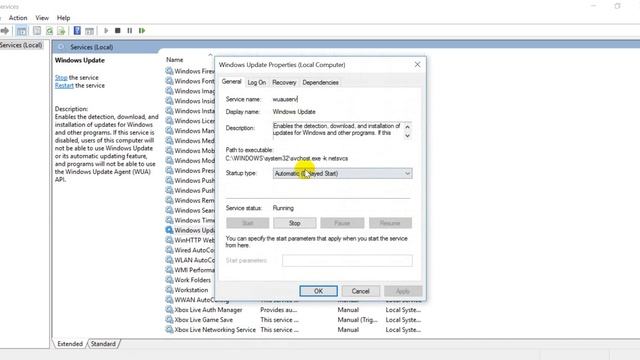Switch to the Extended view tab
Viewport: 640px width, 360px height.
pos(70,344)
